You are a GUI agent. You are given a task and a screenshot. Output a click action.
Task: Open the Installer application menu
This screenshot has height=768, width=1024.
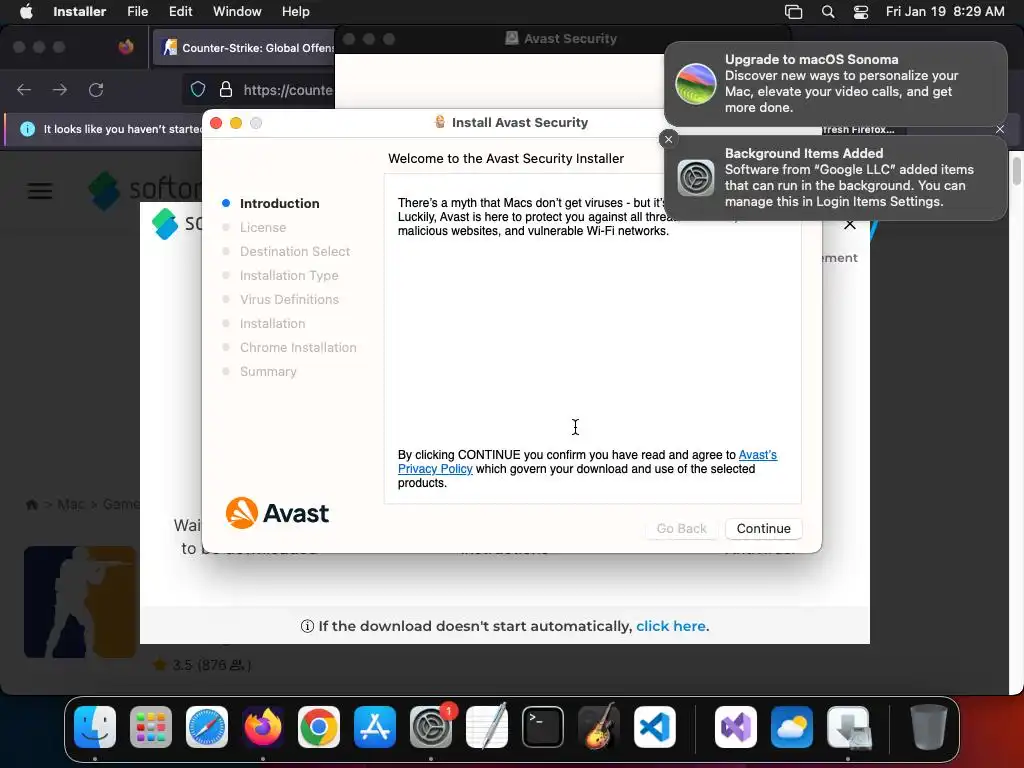[80, 12]
